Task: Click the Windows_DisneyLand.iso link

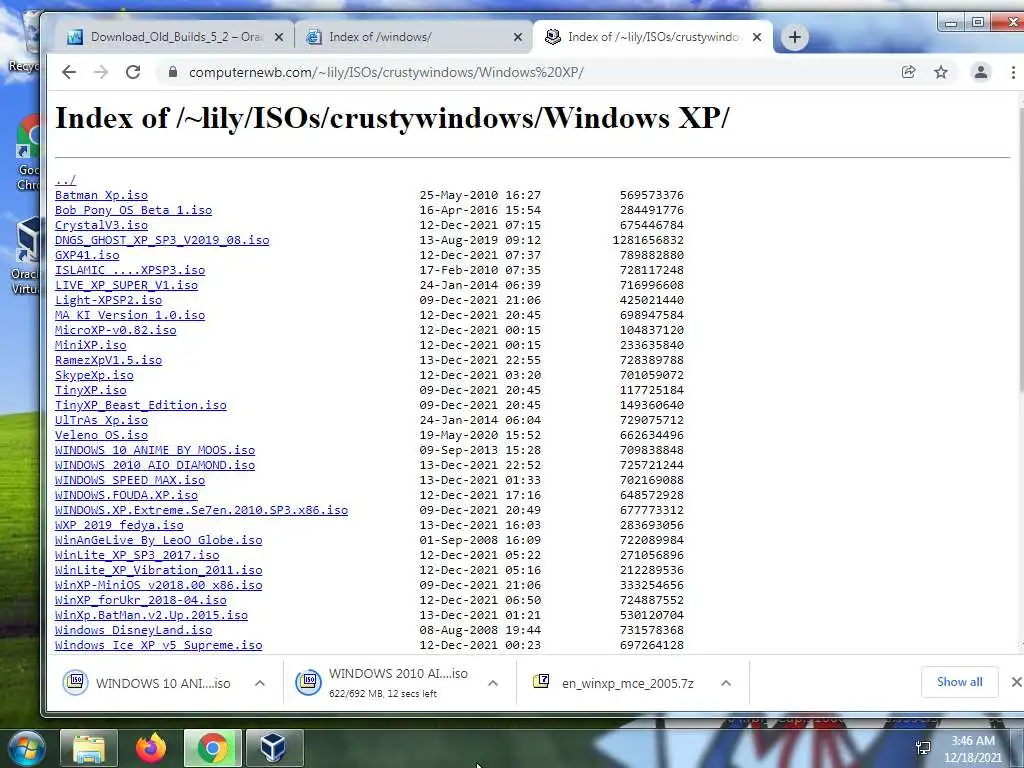Action: [133, 631]
